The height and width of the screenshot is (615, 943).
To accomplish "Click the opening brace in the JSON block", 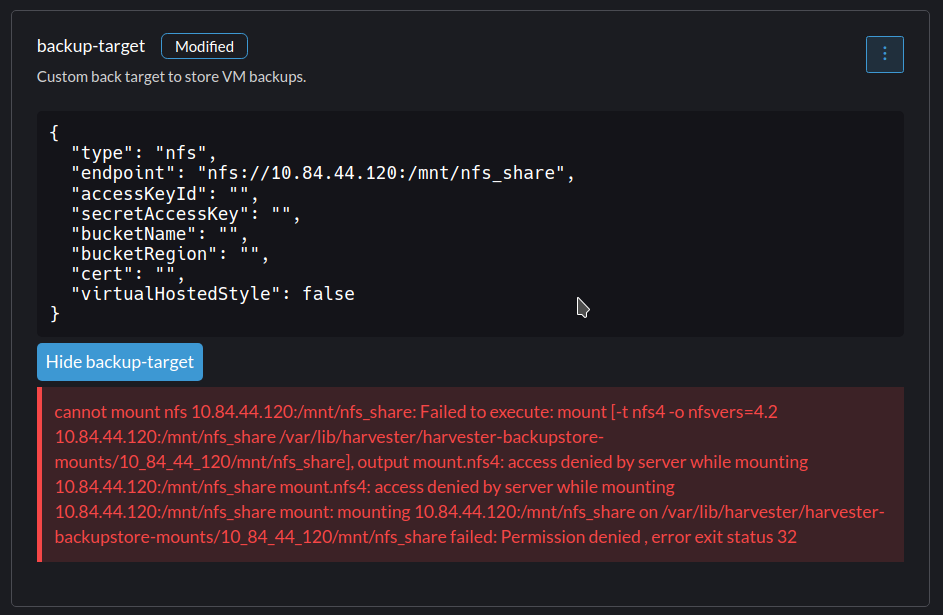I will [x=55, y=132].
